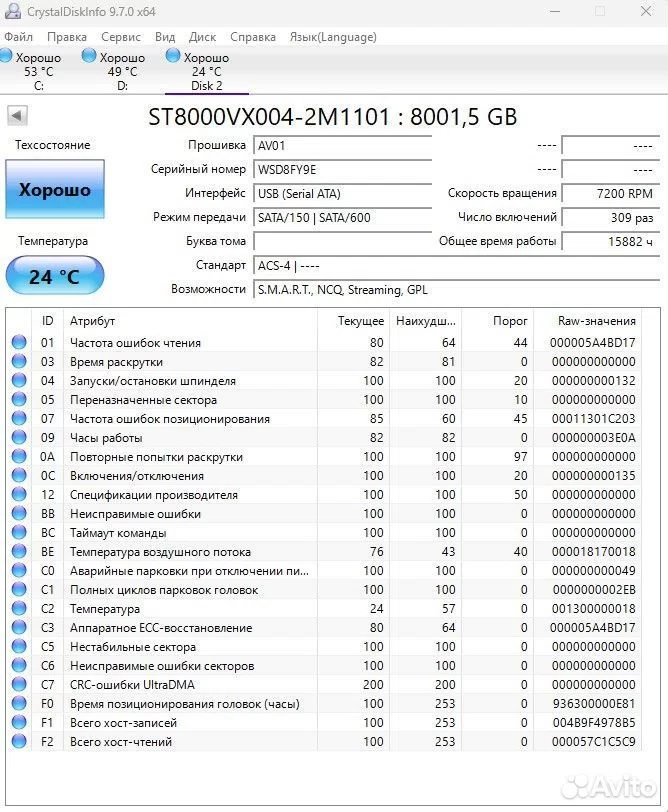Click the features field S.M.A.R.T., NCQ, Streaming, GPL
This screenshot has width=668, height=812.
click(x=456, y=289)
